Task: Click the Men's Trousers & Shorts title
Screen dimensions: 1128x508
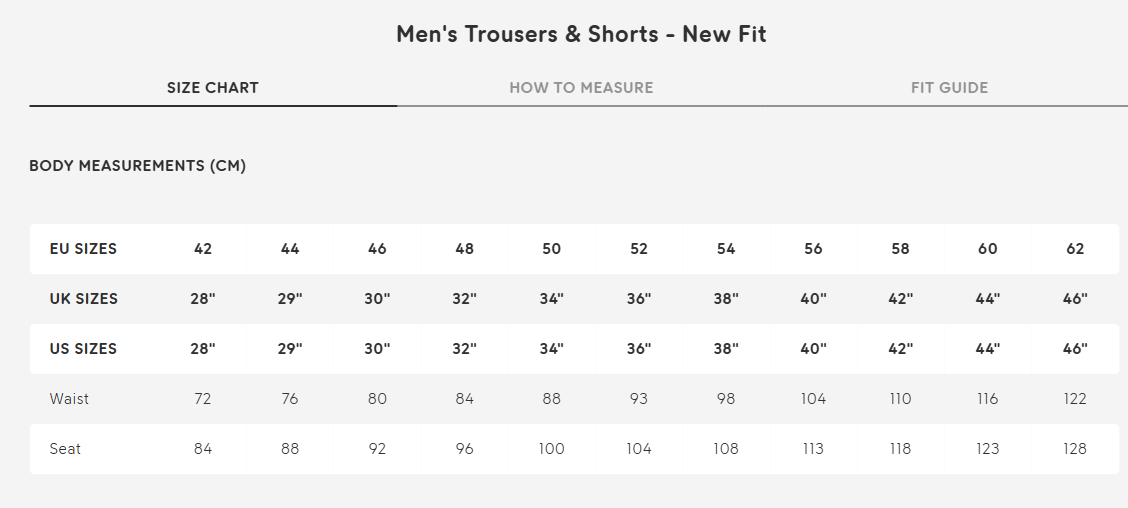Action: pyautogui.click(x=581, y=34)
